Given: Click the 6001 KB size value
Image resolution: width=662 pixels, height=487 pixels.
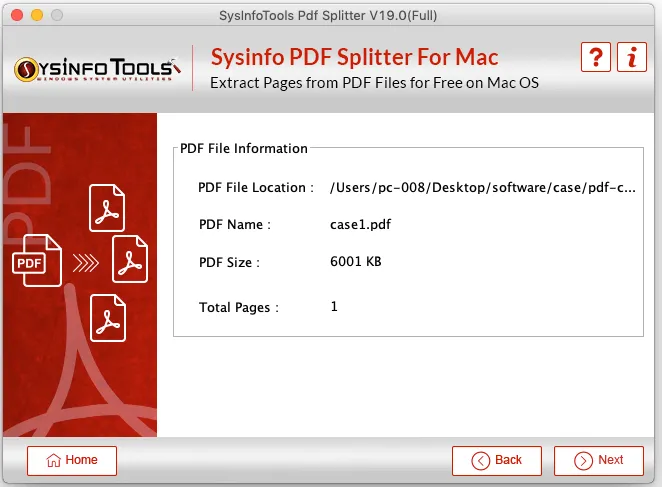Looking at the screenshot, I should pyautogui.click(x=355, y=261).
